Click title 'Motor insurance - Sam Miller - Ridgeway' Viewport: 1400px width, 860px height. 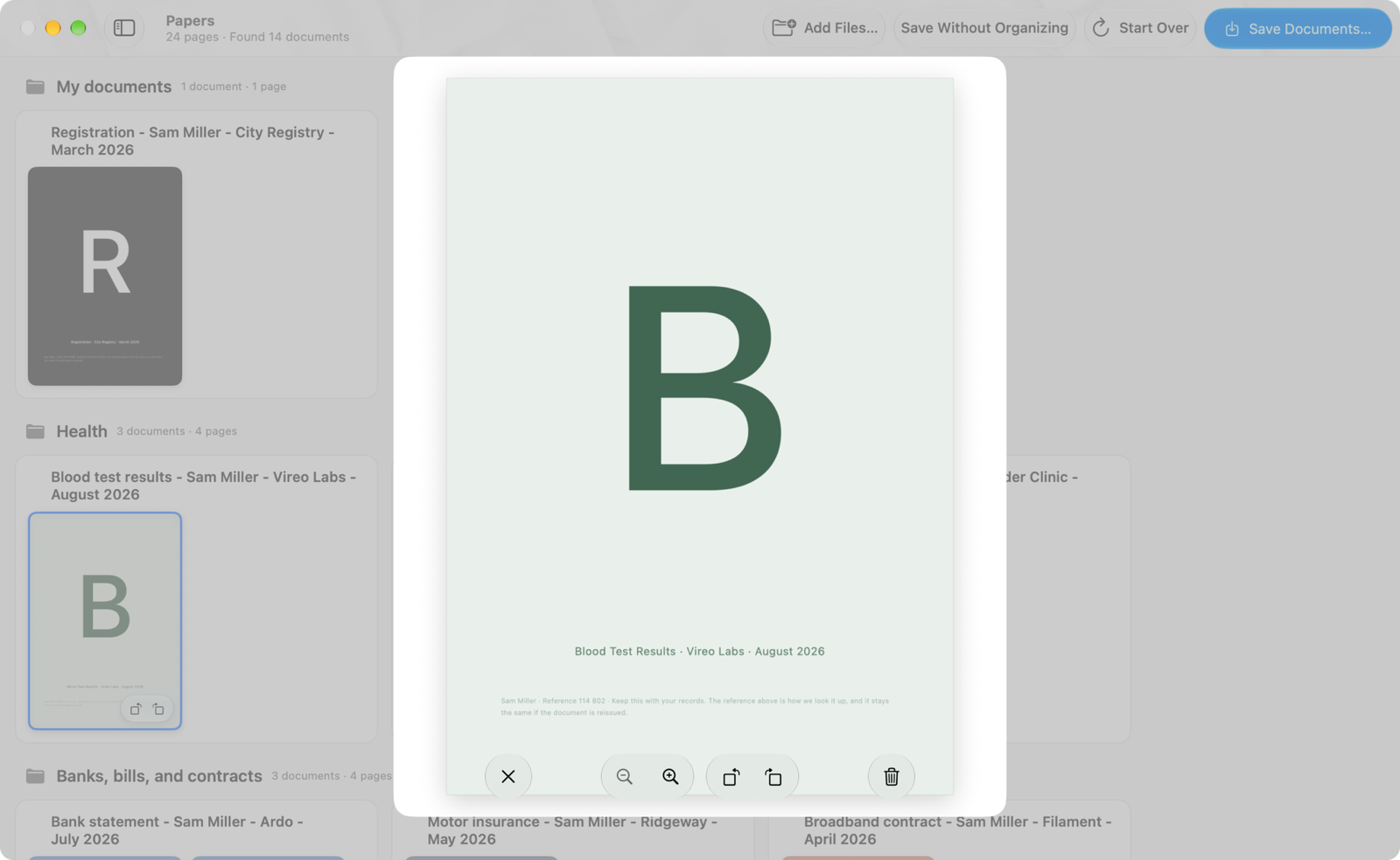tap(572, 830)
